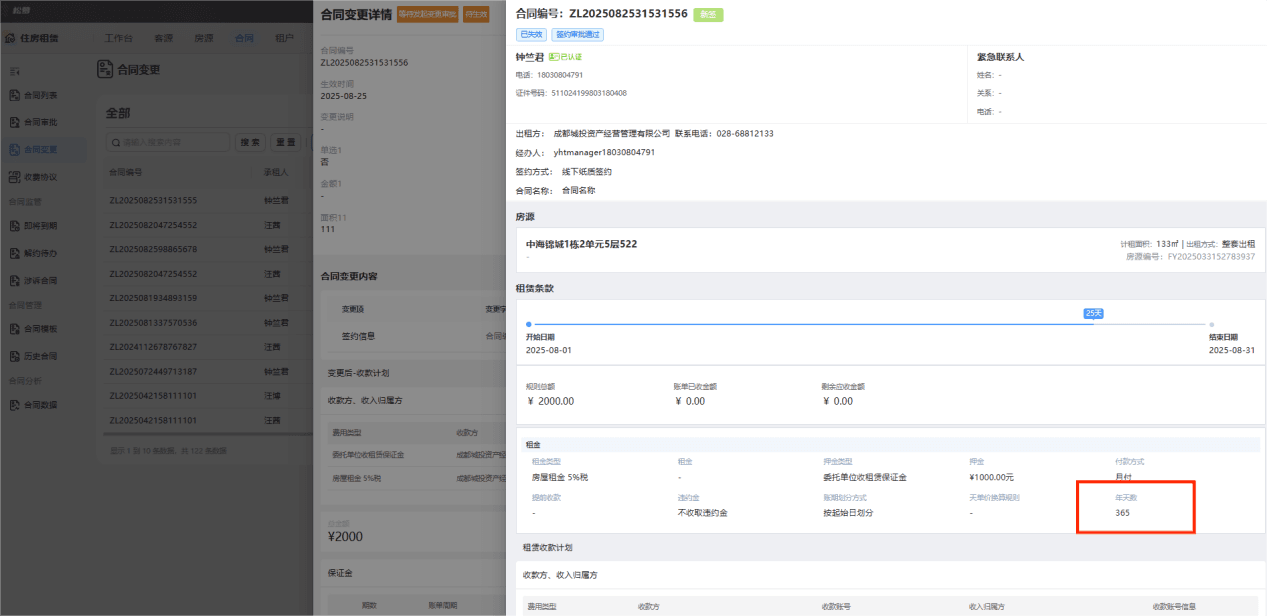This screenshot has width=1267, height=616.
Task: Click lessor 成都城投资产经营管理有限公司
Action: [x=611, y=133]
